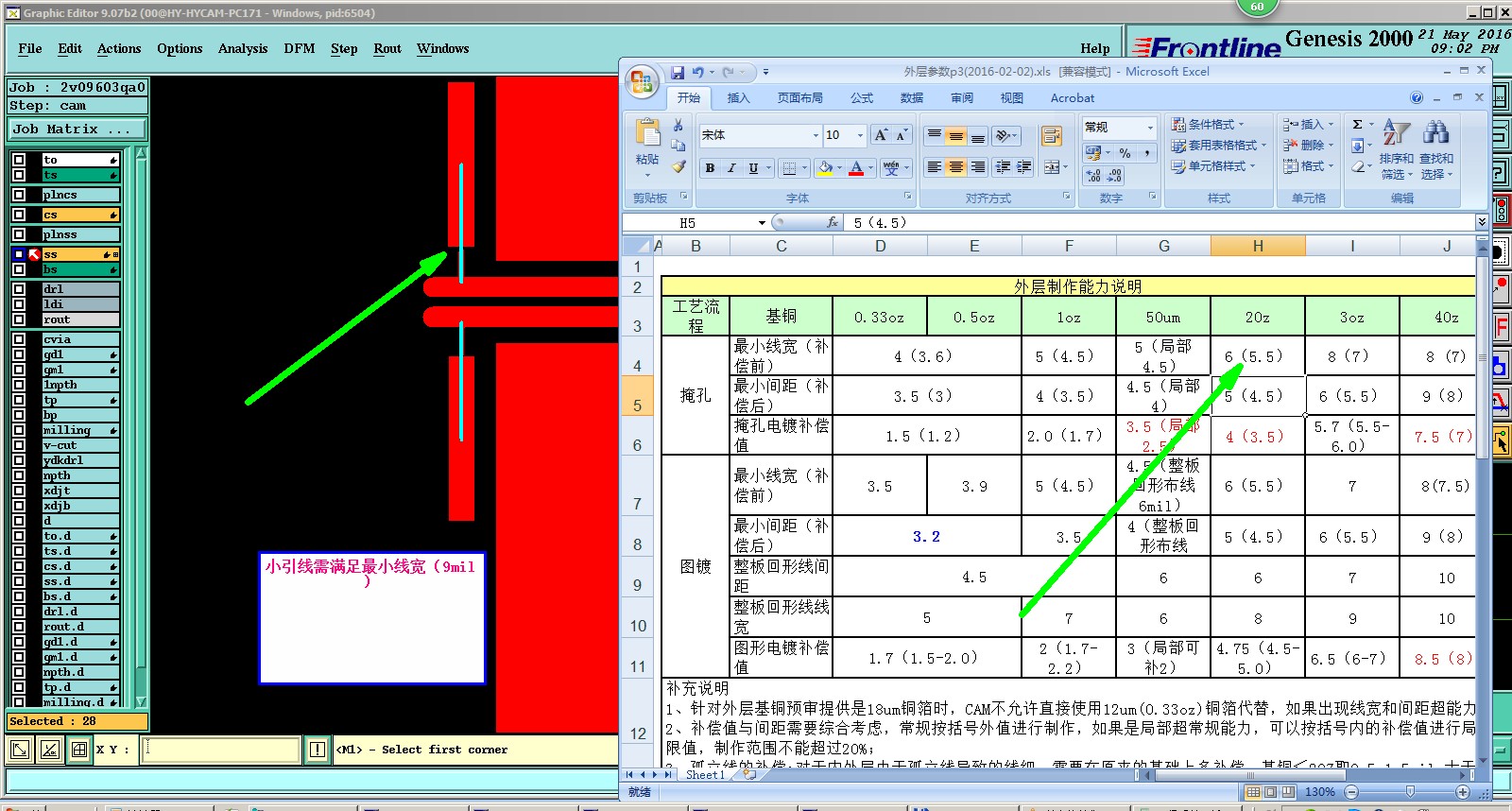Toggle visibility checkbox for layer rout
Viewport: 1512px width, 811px height.
point(19,319)
